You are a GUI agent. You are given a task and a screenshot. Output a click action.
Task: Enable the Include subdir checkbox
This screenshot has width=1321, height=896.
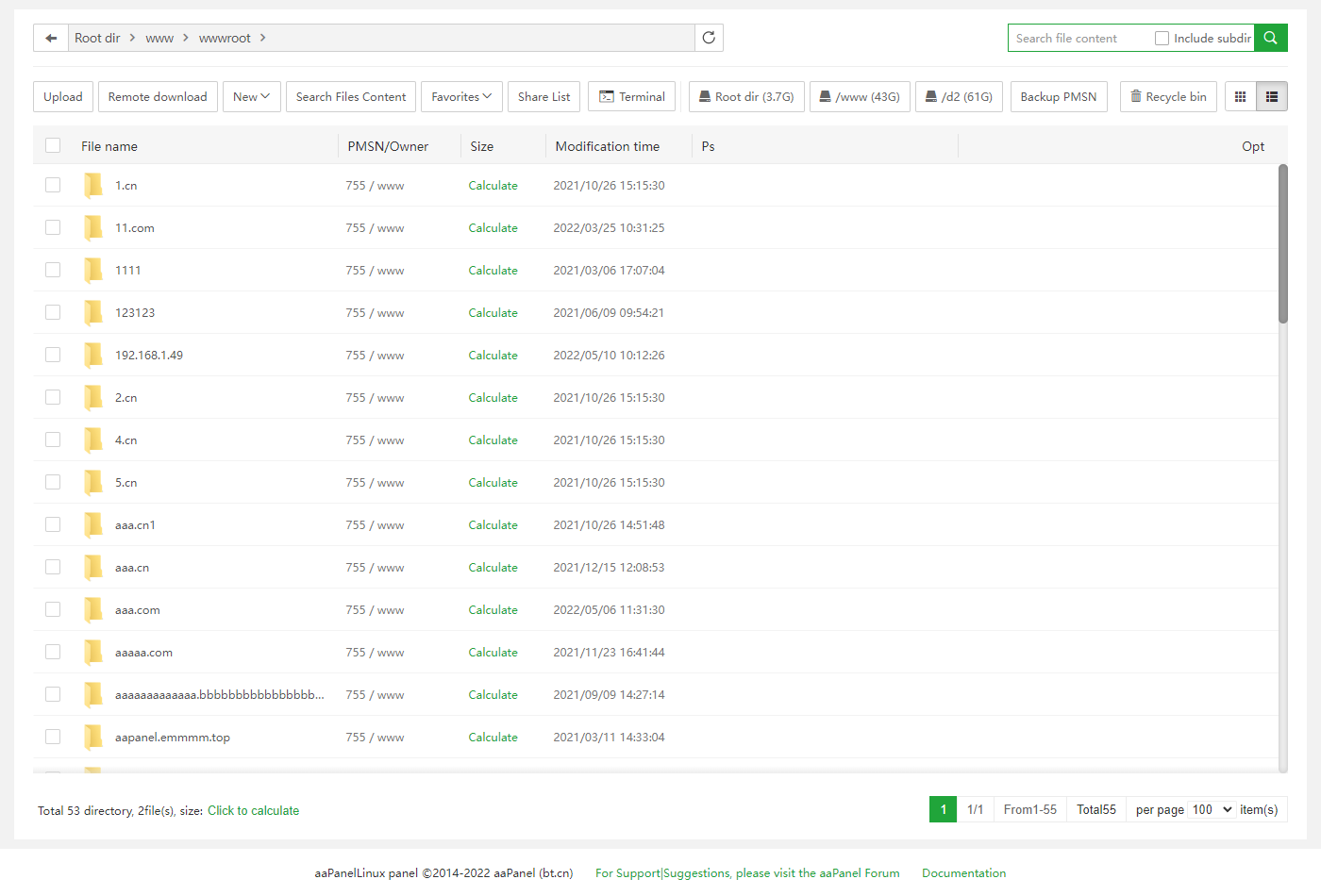[x=1162, y=39]
